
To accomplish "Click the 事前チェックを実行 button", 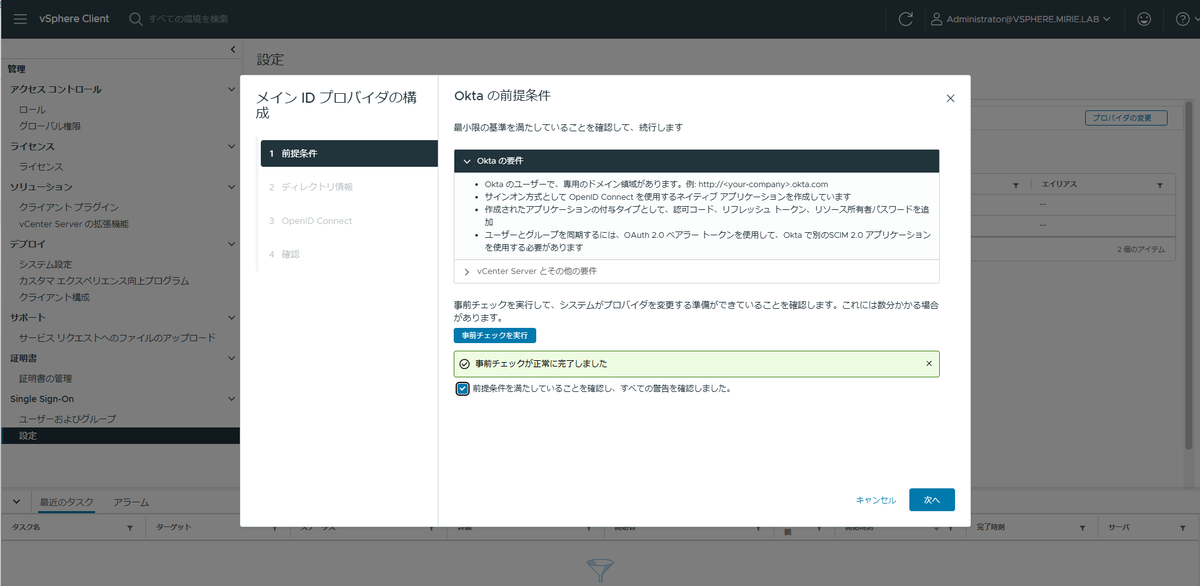I will tap(495, 335).
